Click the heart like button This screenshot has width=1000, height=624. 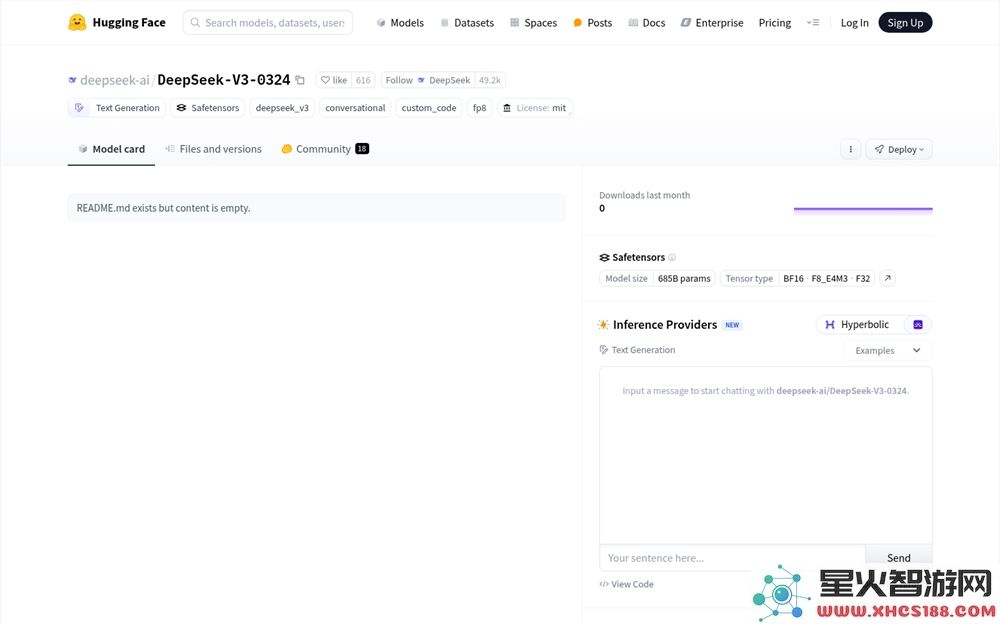[334, 80]
